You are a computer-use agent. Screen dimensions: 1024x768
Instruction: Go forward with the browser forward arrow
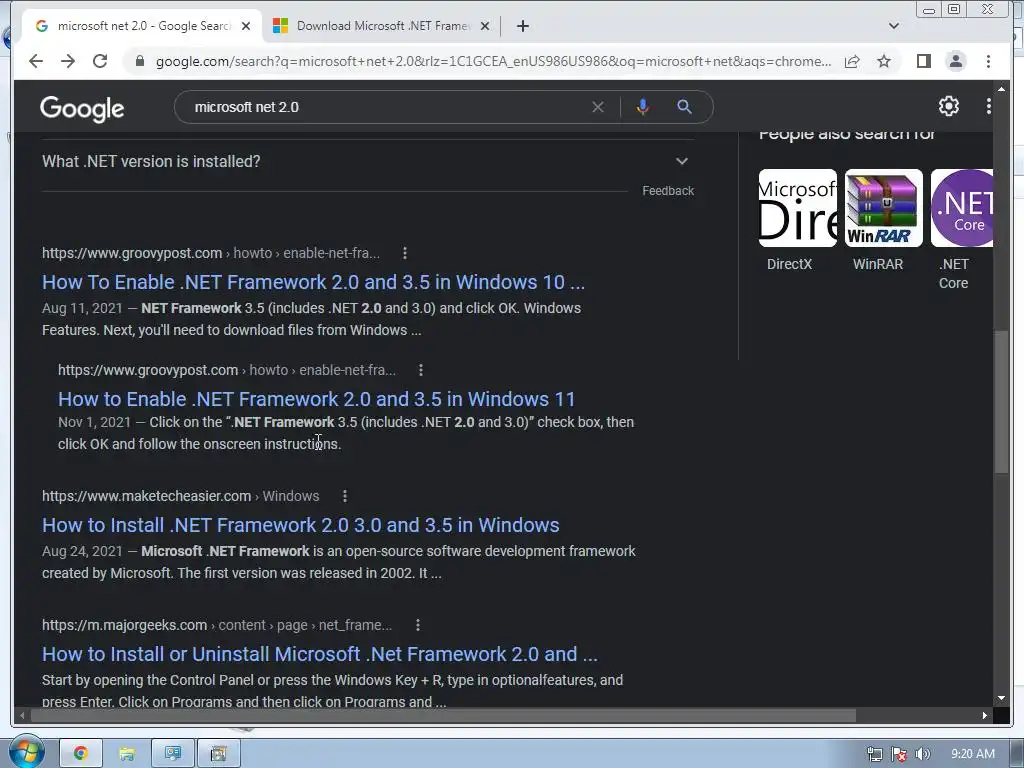68,61
